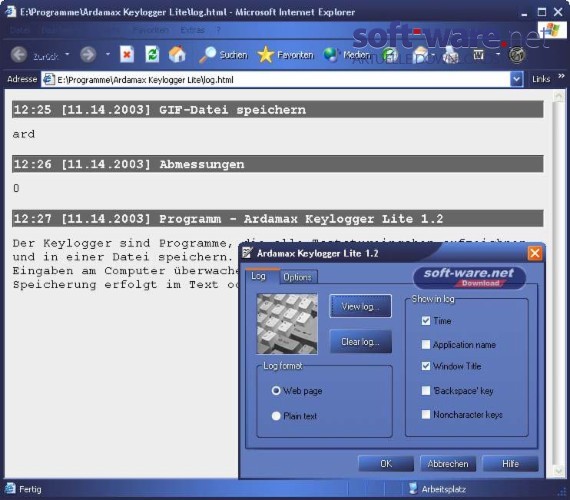Refresh the log page with green arrows icon

pos(152,55)
